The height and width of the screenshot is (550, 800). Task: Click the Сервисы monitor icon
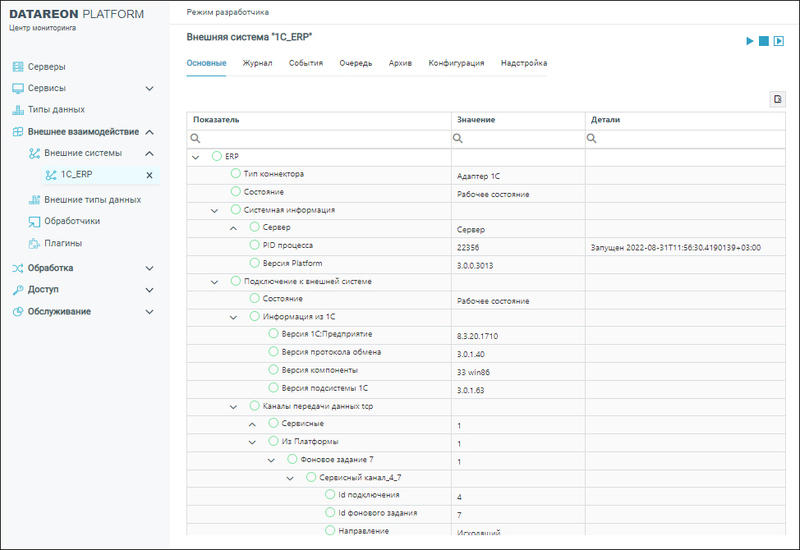click(18, 88)
